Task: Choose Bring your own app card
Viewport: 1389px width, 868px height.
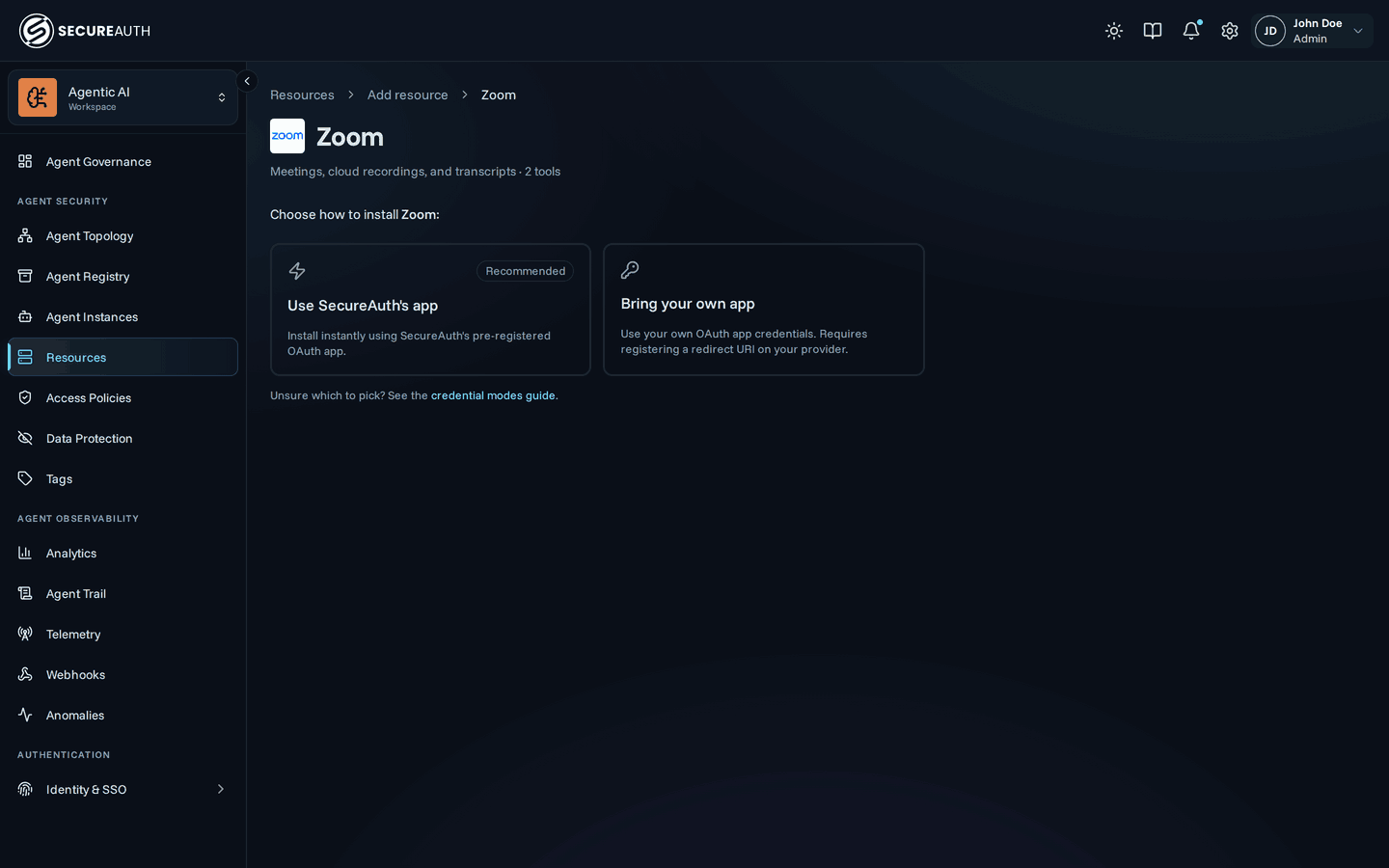Action: [x=764, y=310]
